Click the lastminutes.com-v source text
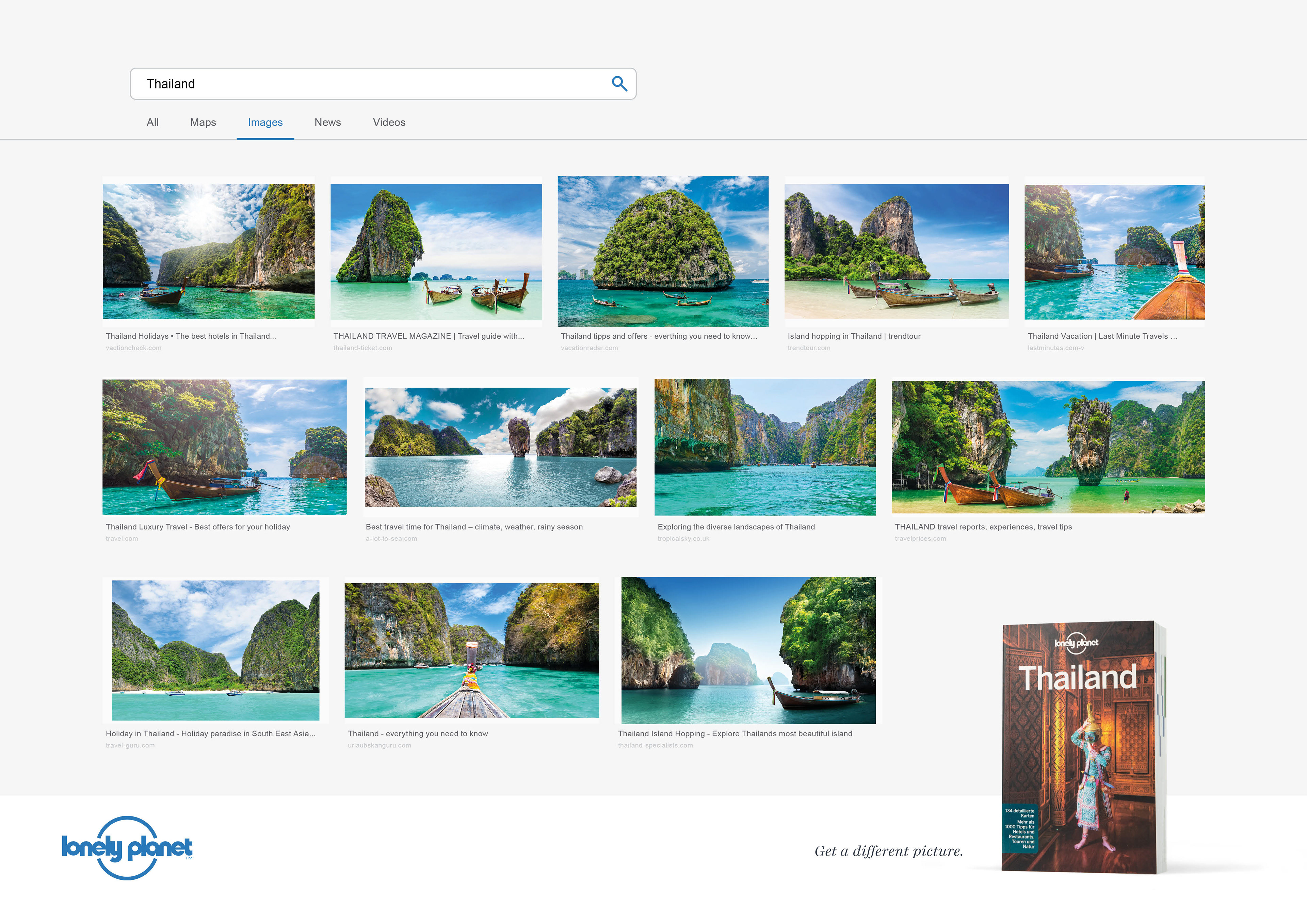This screenshot has height=924, width=1307. [x=1056, y=348]
